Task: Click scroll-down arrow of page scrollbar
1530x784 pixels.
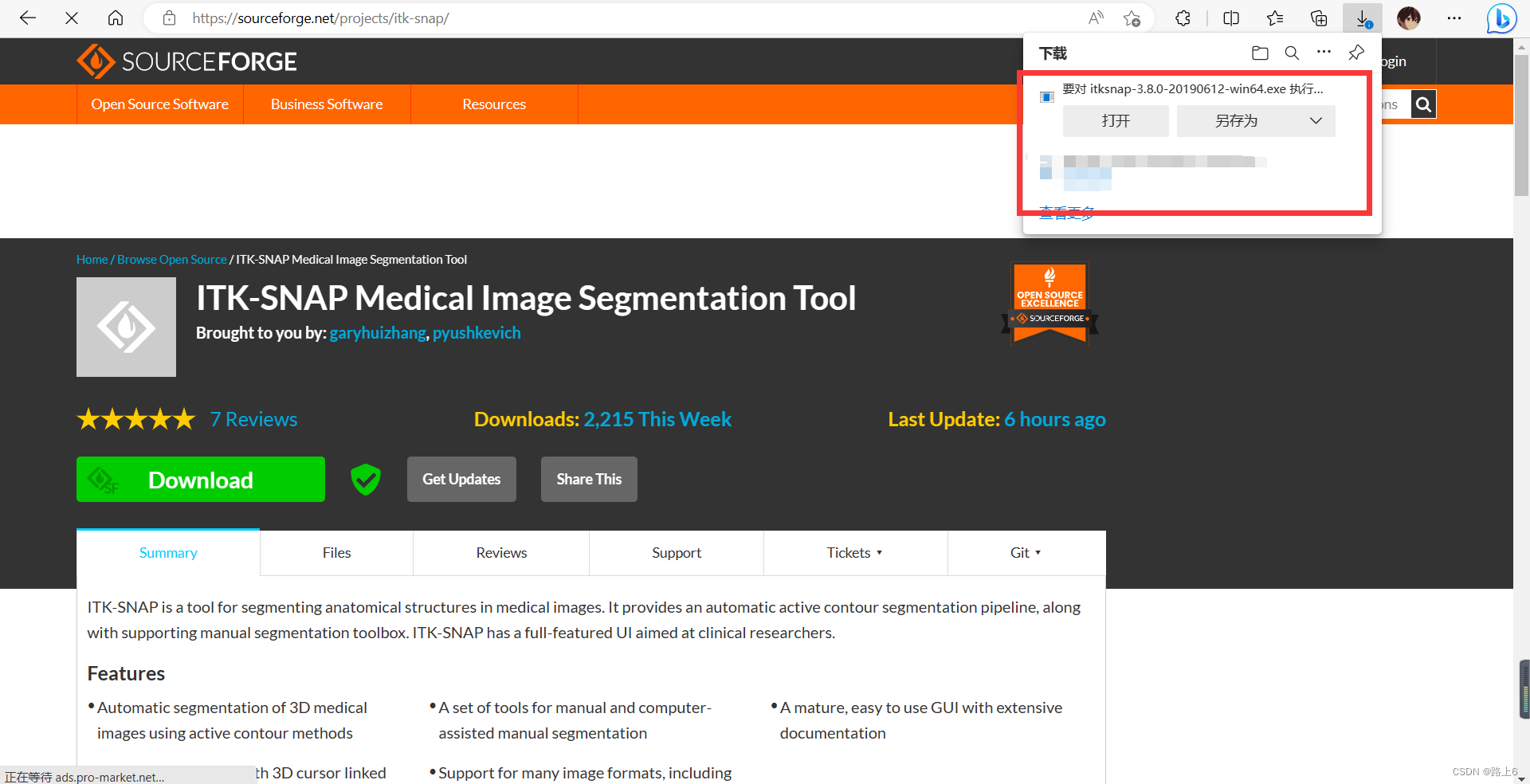Action: tap(1521, 778)
